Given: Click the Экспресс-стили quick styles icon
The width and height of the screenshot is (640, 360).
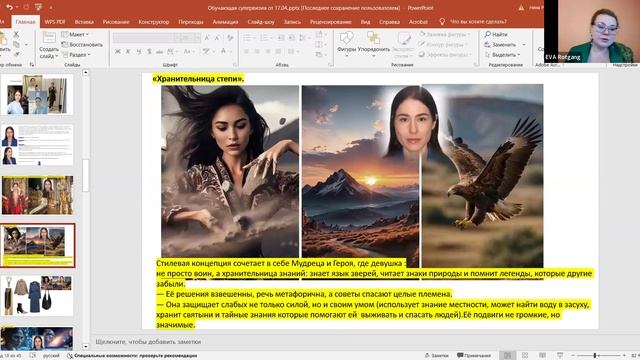Looking at the screenshot, I should tap(404, 38).
